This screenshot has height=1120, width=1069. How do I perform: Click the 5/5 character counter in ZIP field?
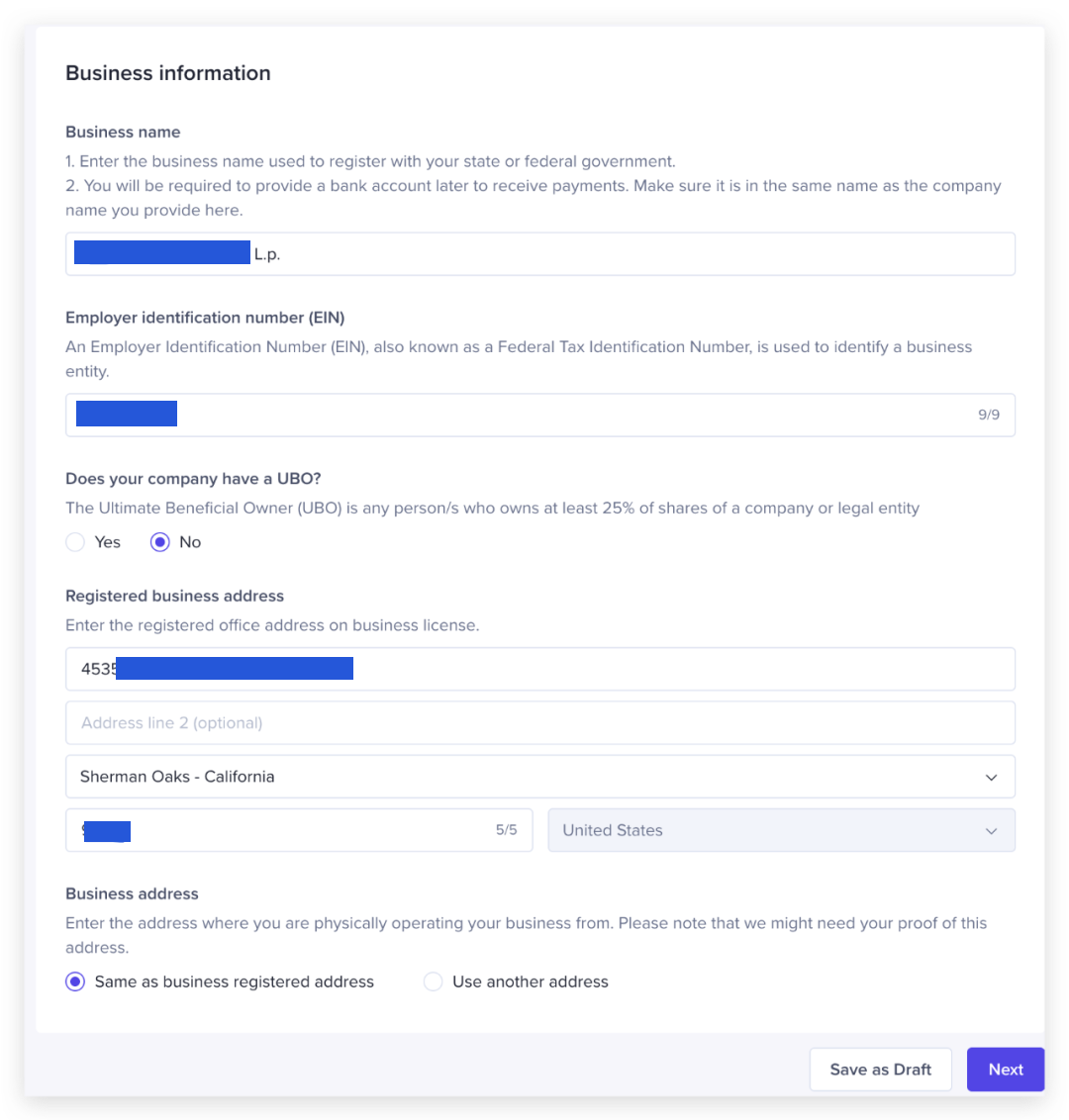(506, 830)
